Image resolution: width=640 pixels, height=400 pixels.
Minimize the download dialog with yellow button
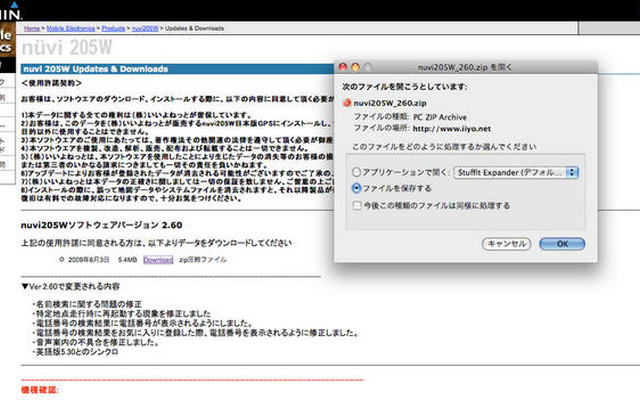356,67
